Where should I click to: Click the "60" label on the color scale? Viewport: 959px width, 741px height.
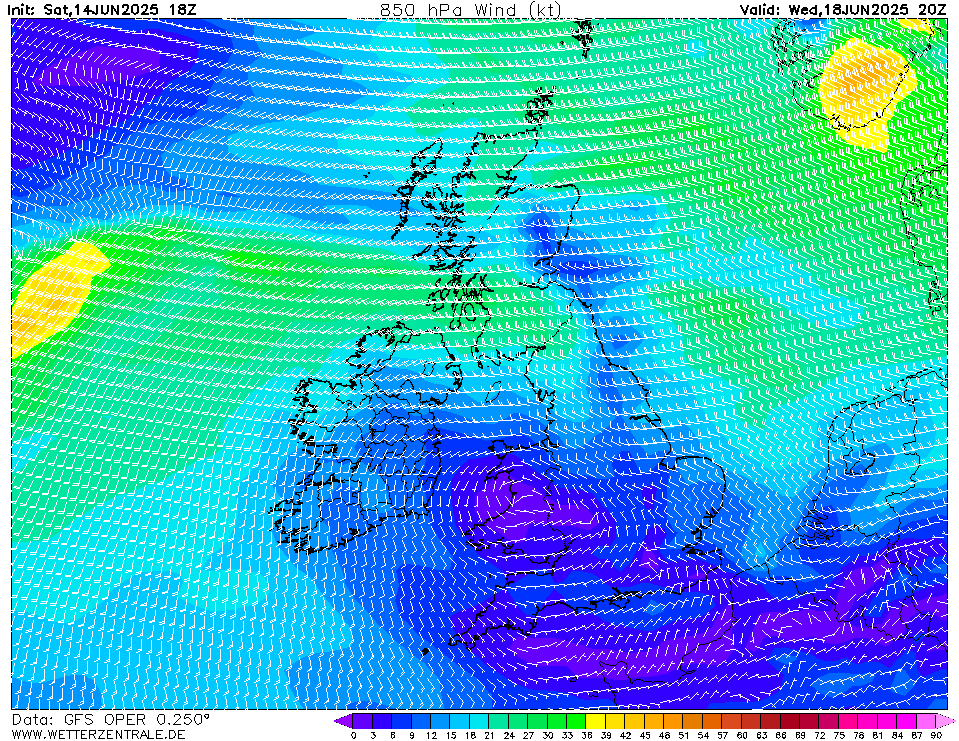[x=742, y=735]
